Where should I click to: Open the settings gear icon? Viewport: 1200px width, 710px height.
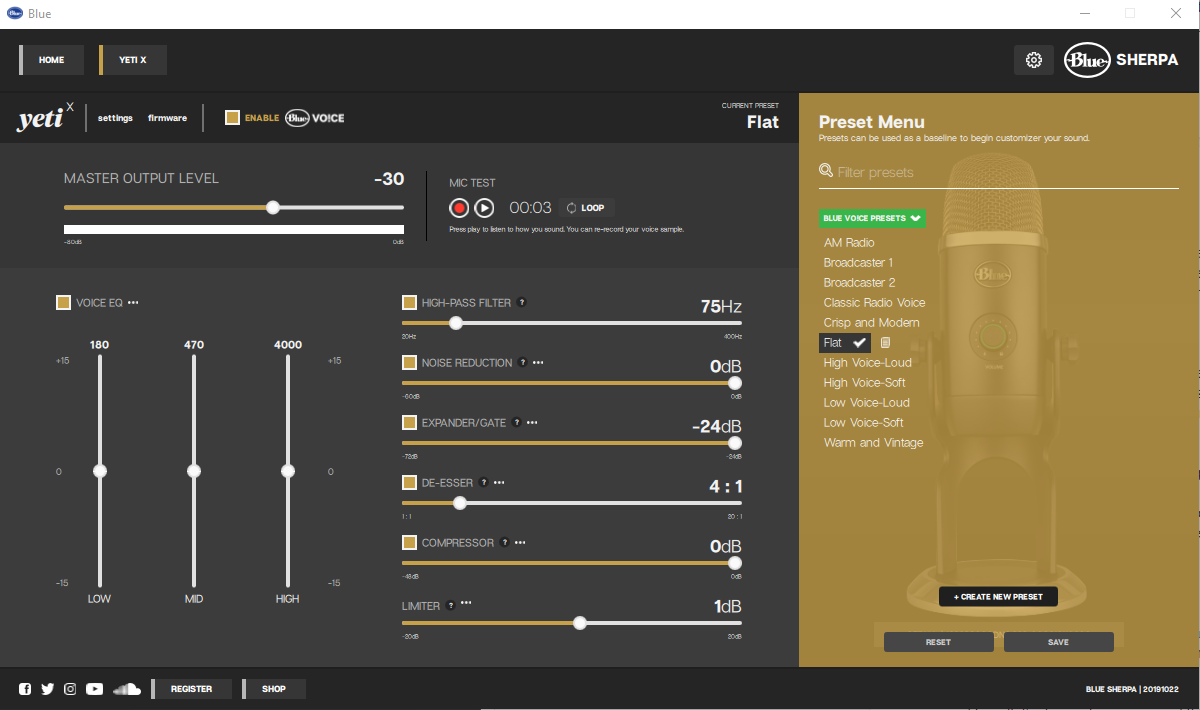point(1033,60)
